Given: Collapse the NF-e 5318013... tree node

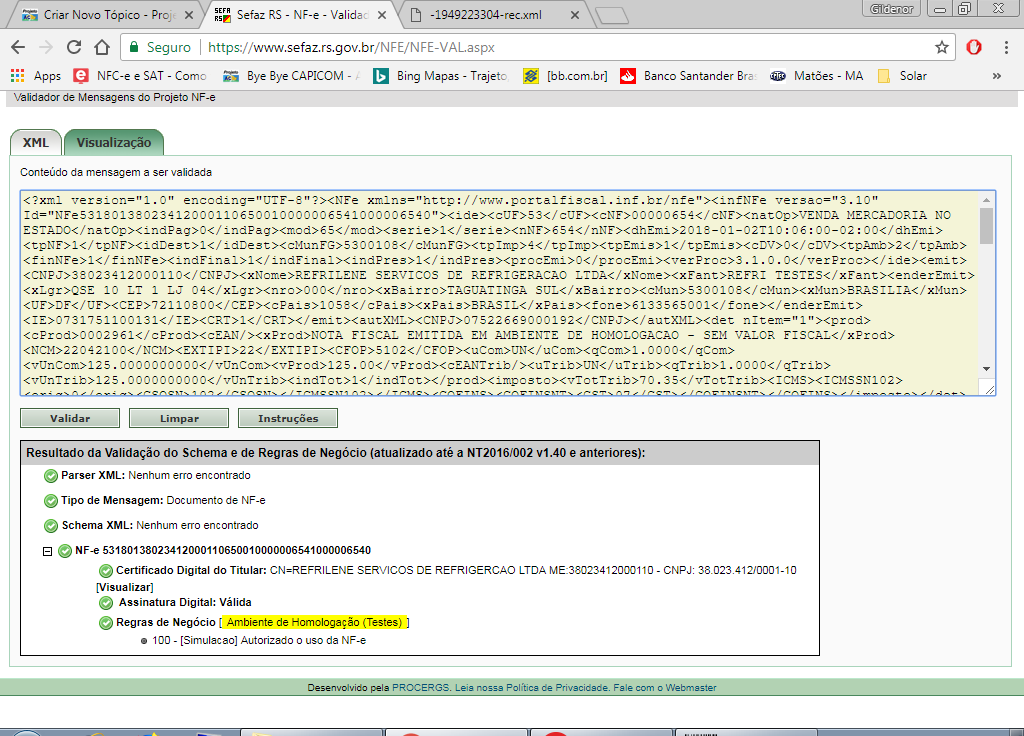Looking at the screenshot, I should coord(47,551).
